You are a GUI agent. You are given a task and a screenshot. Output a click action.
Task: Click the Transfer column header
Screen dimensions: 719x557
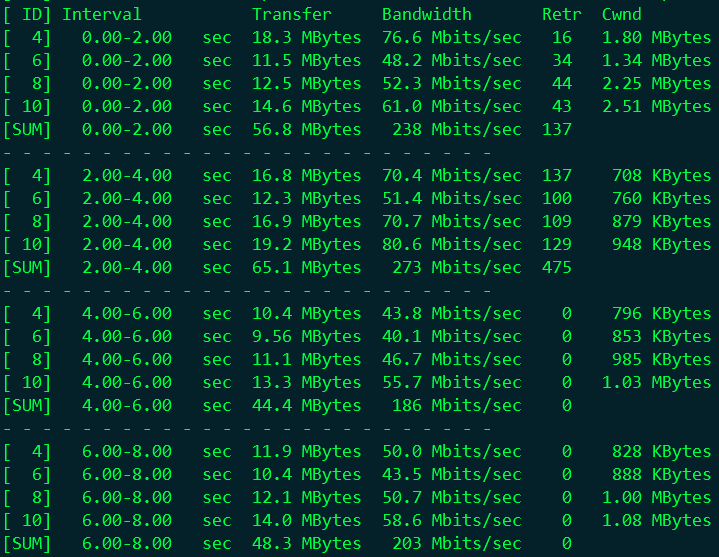[x=291, y=14]
